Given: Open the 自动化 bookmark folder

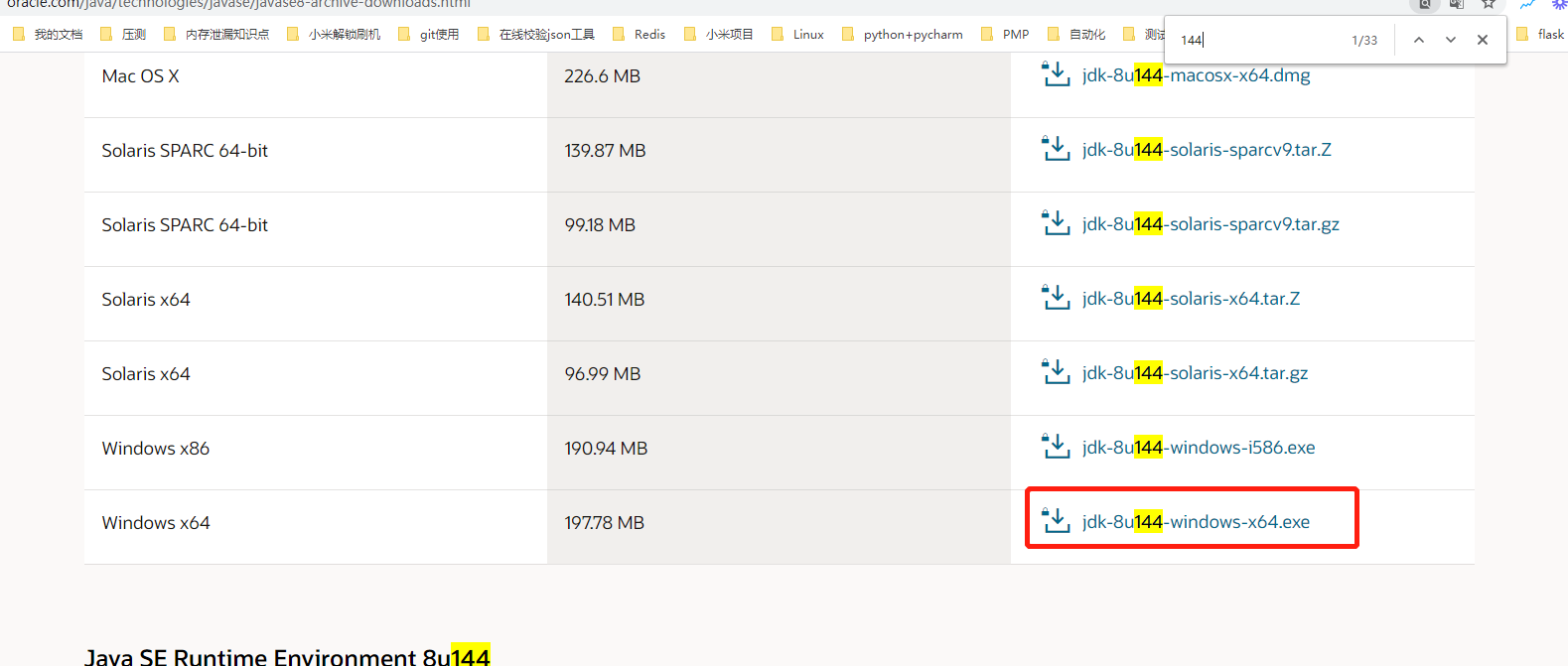Looking at the screenshot, I should [x=1077, y=34].
